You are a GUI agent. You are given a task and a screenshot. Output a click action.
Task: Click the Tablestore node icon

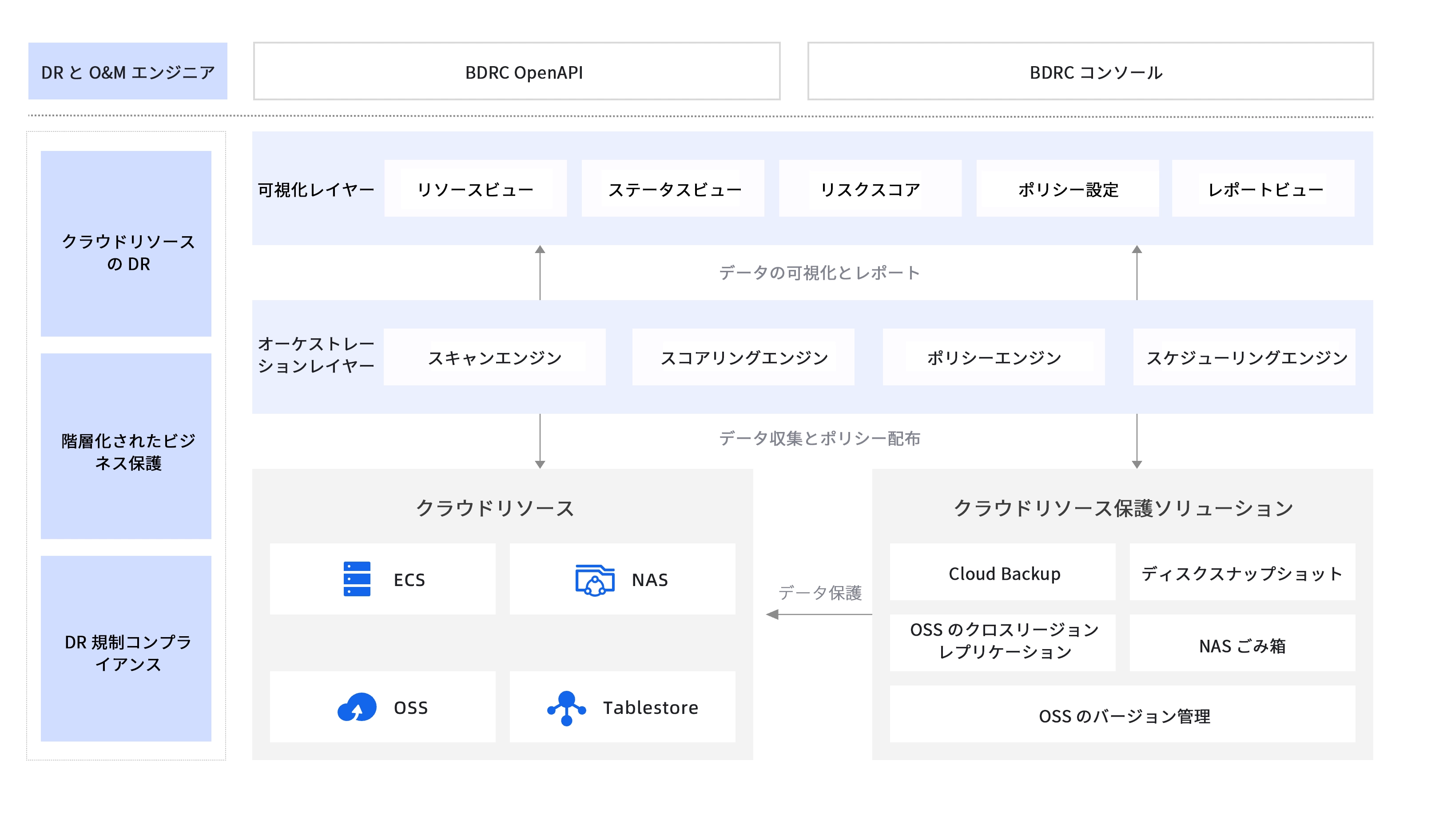[x=566, y=708]
